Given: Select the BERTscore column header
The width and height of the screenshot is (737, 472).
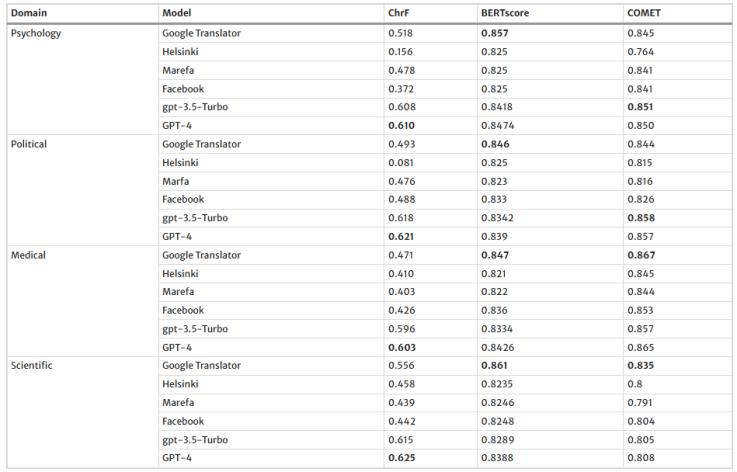Looking at the screenshot, I should pyautogui.click(x=503, y=13).
